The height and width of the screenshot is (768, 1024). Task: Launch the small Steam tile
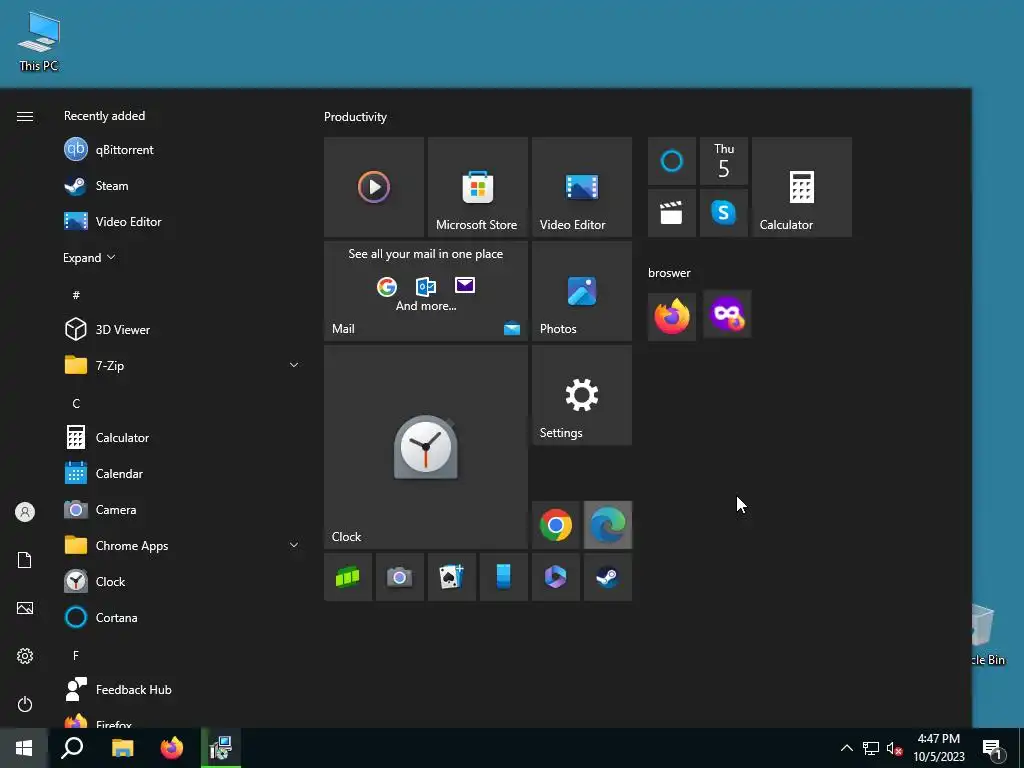coord(608,577)
